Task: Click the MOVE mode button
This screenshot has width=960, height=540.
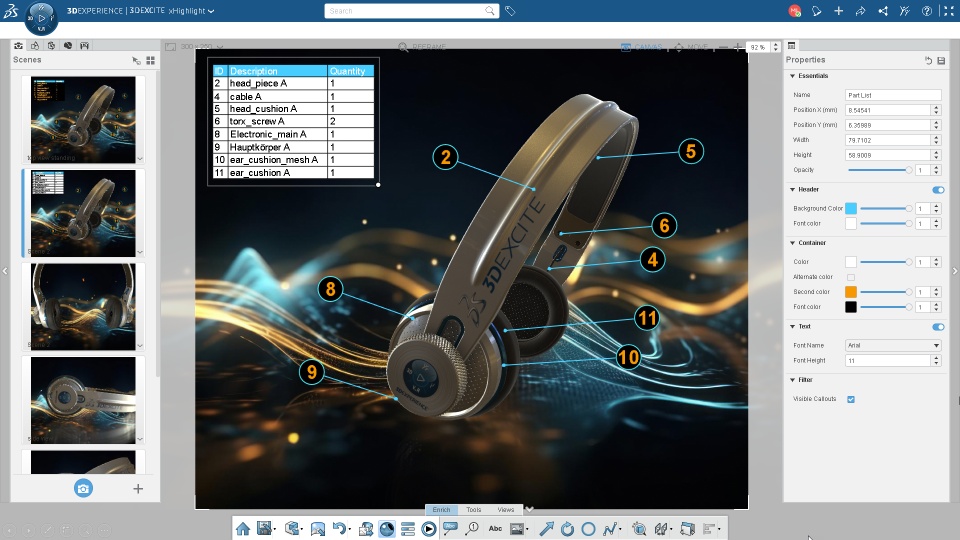Action: click(691, 47)
